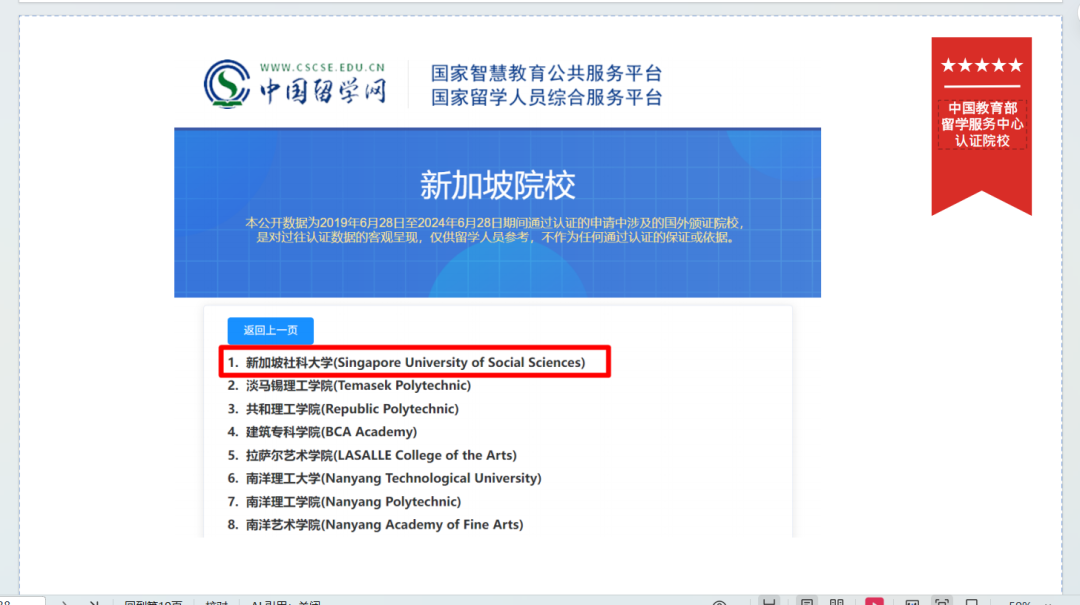This screenshot has width=1080, height=605.
Task: Open 新加坡社科大学 (Singapore University of Social Sciences)
Action: 415,362
